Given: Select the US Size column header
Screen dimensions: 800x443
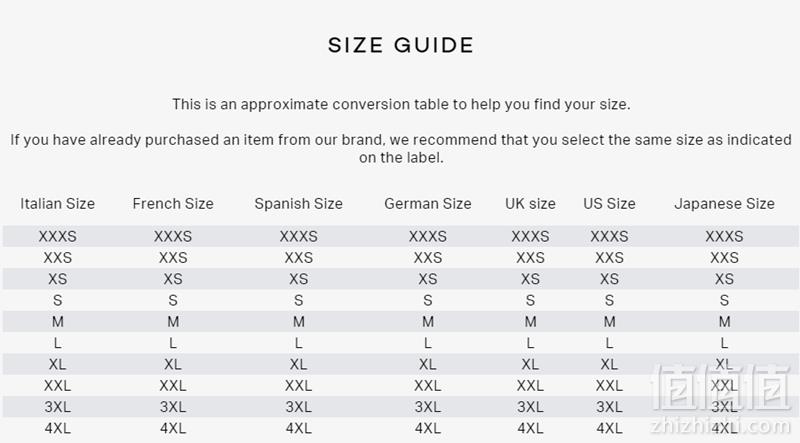Looking at the screenshot, I should (x=609, y=204).
